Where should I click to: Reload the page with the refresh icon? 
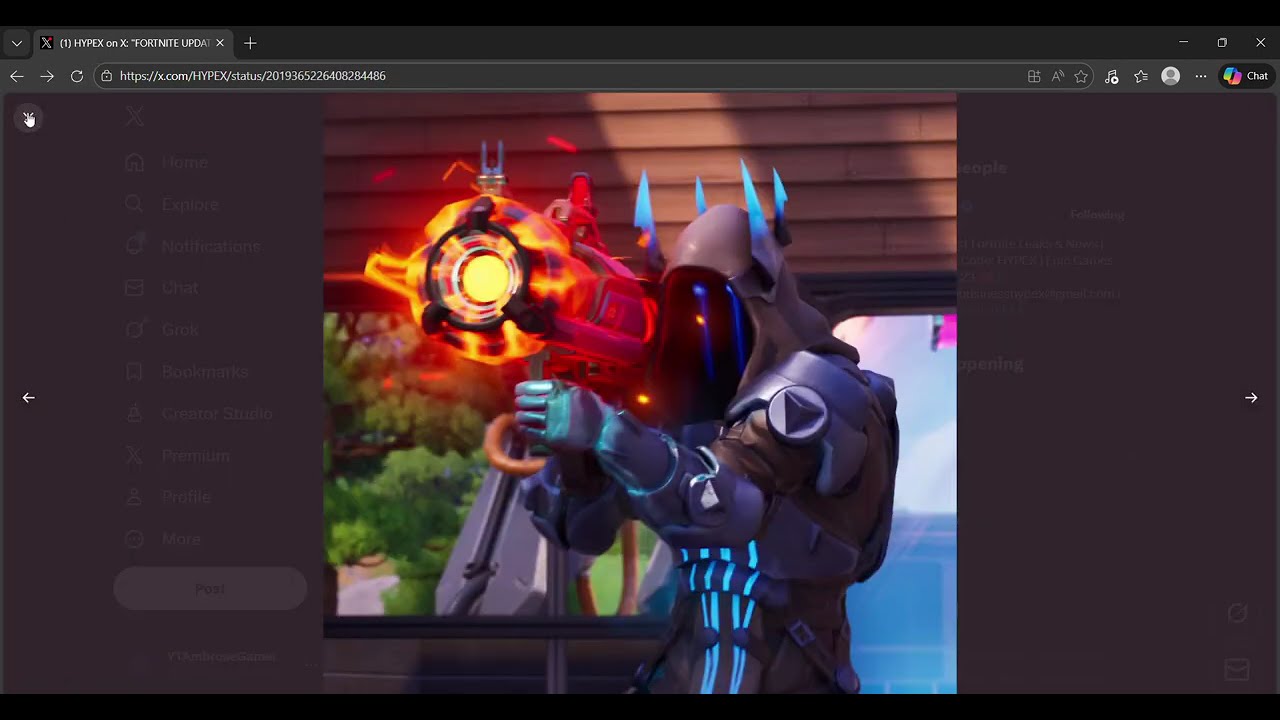click(x=77, y=76)
